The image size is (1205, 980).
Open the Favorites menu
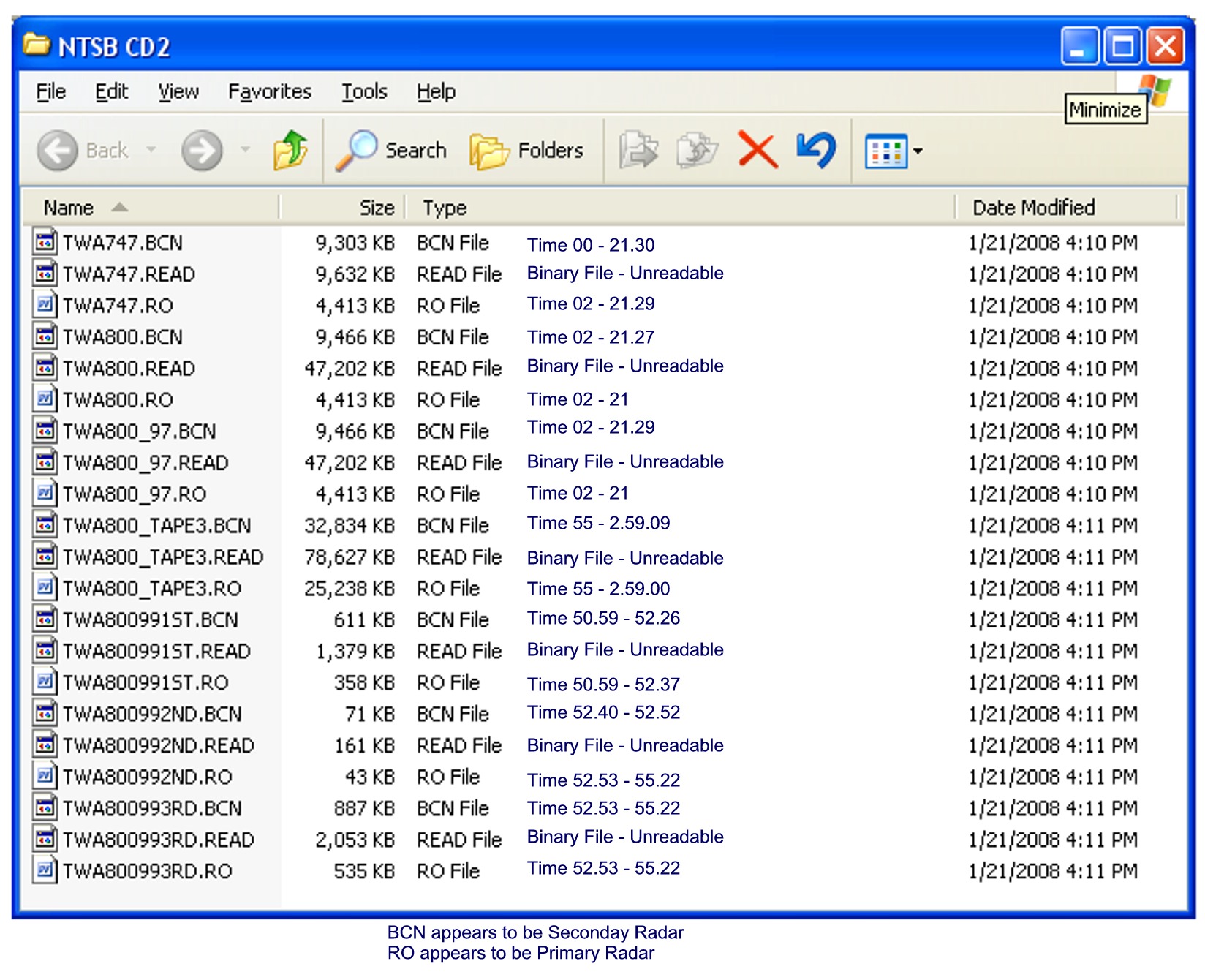coord(270,91)
